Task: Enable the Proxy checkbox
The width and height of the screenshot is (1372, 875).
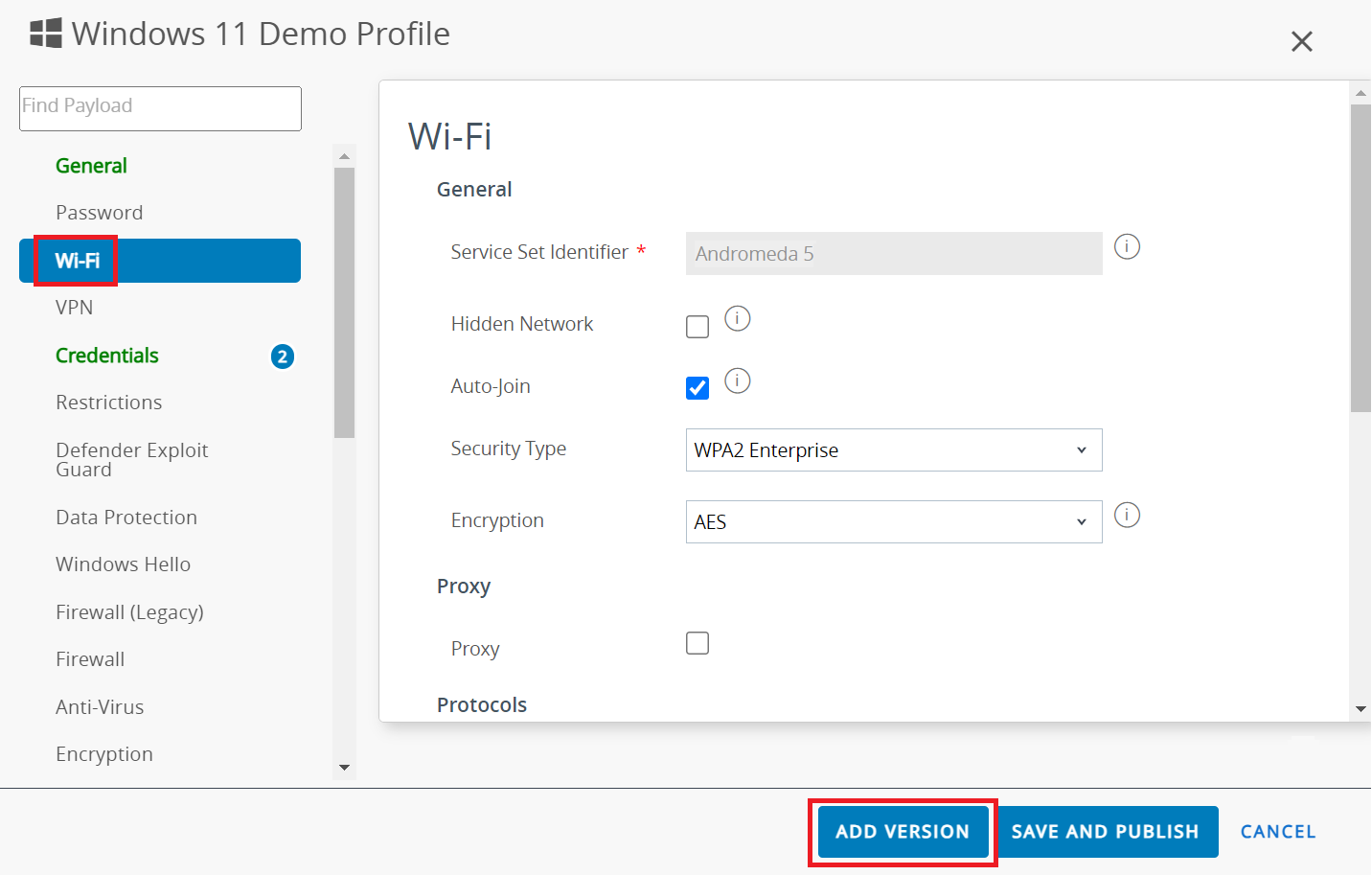Action: point(697,643)
